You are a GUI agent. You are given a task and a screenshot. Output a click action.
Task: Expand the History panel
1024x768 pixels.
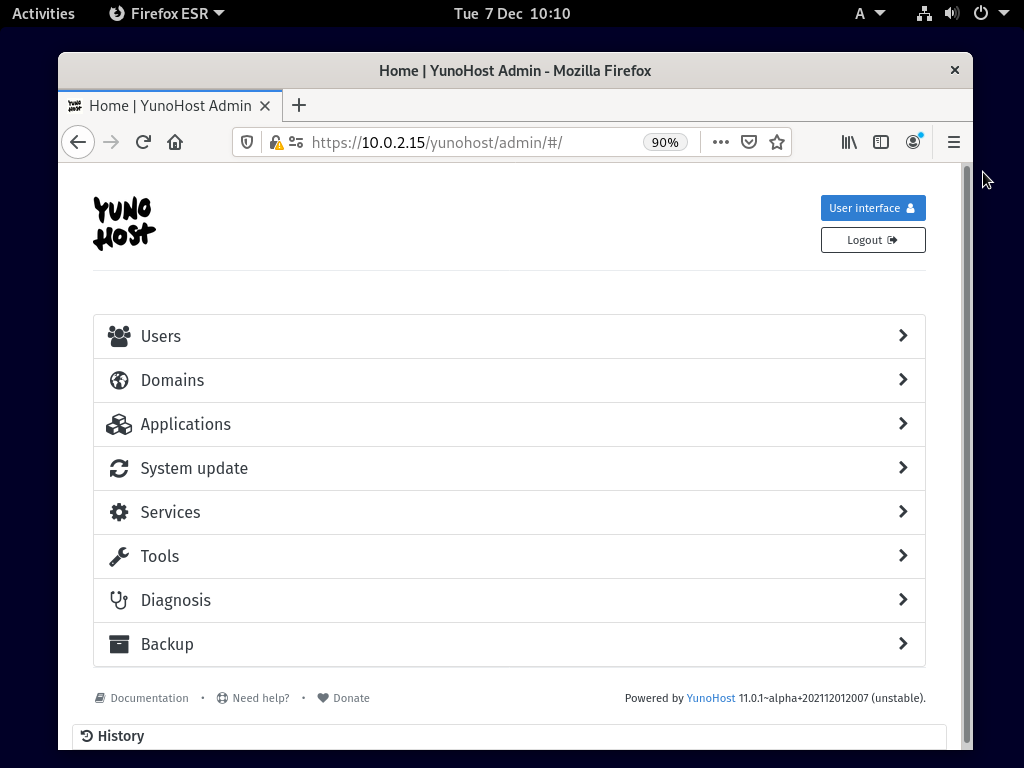click(509, 737)
